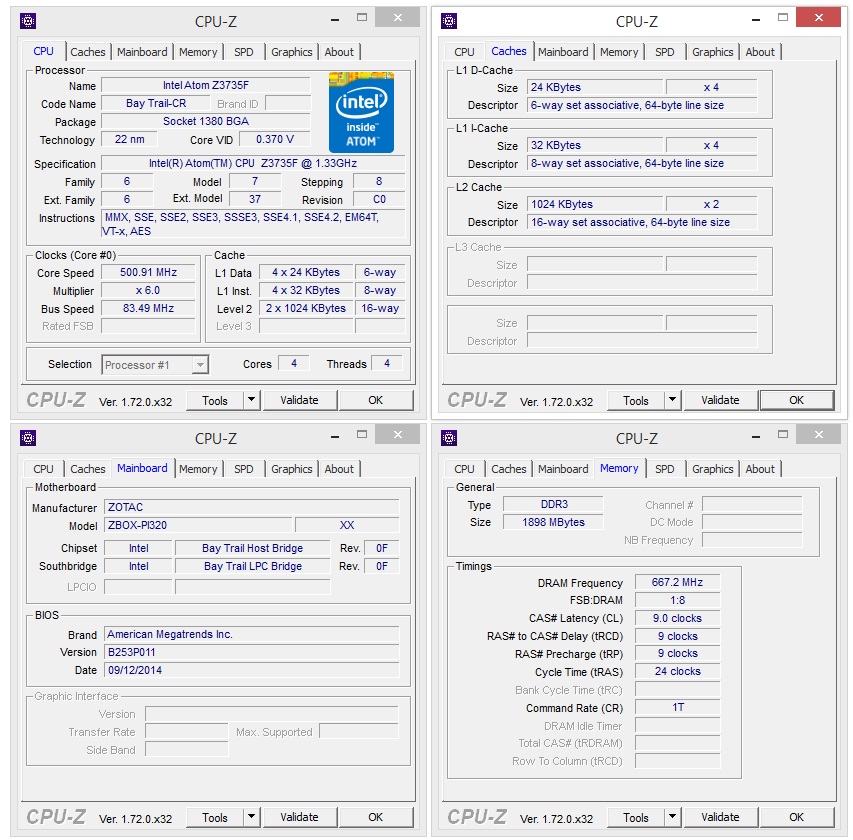The height and width of the screenshot is (840, 853).
Task: Switch to the SPD tab in the Mainboard window
Action: [244, 469]
